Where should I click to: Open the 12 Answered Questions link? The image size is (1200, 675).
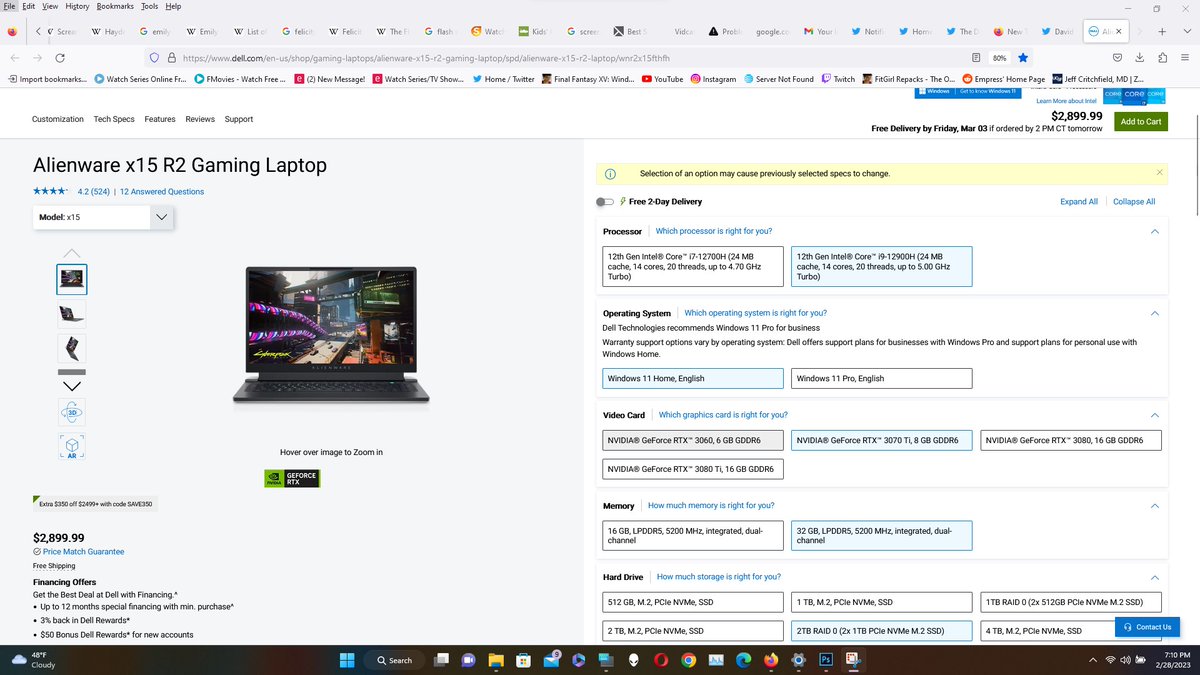click(x=162, y=192)
